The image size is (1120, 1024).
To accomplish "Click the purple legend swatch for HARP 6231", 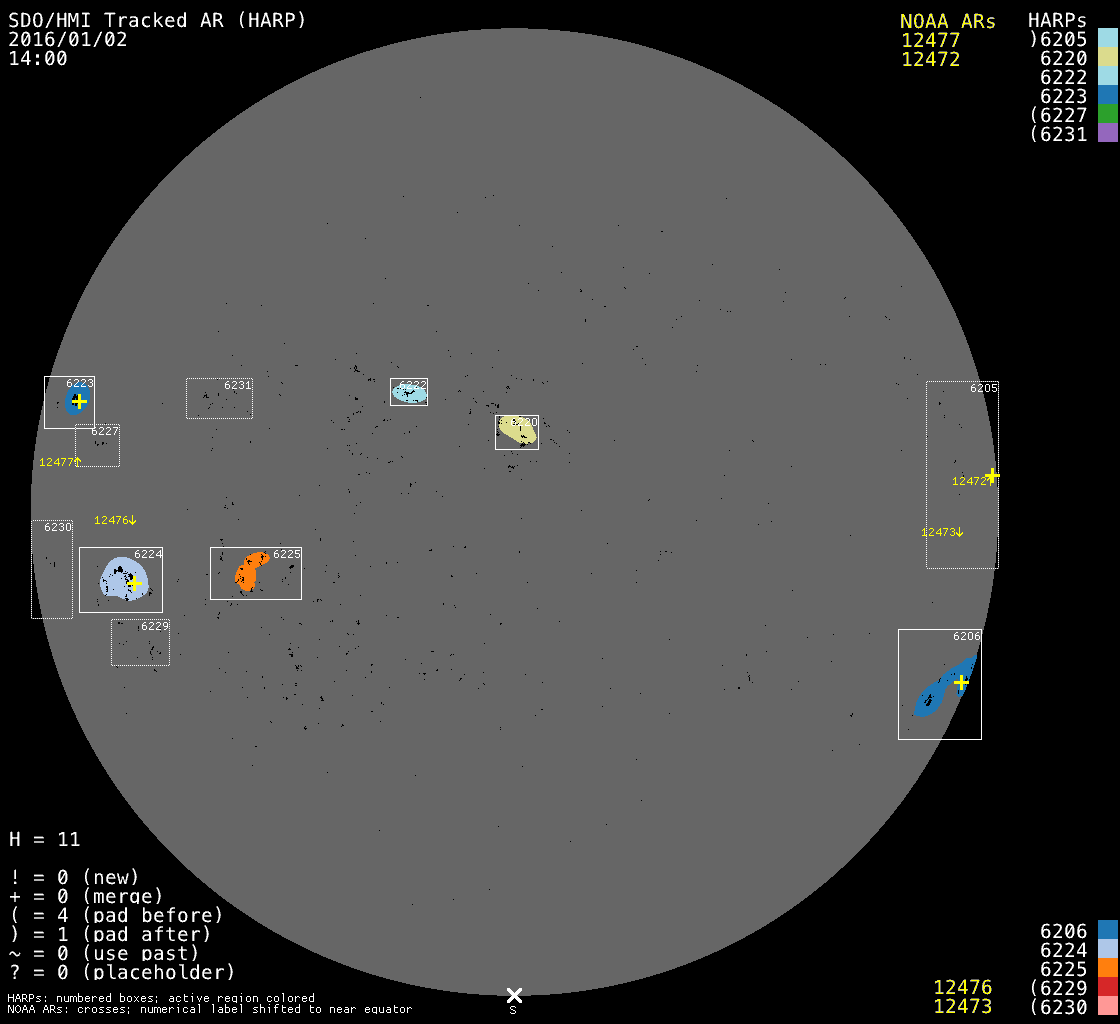I will click(1107, 134).
